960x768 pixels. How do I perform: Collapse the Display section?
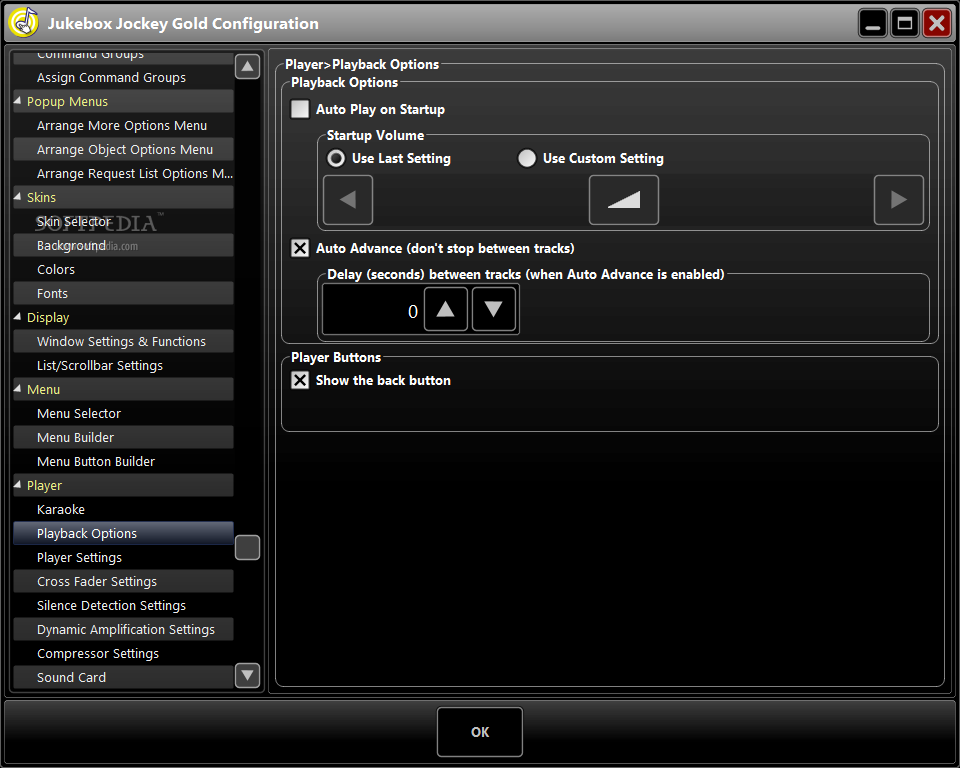point(18,317)
